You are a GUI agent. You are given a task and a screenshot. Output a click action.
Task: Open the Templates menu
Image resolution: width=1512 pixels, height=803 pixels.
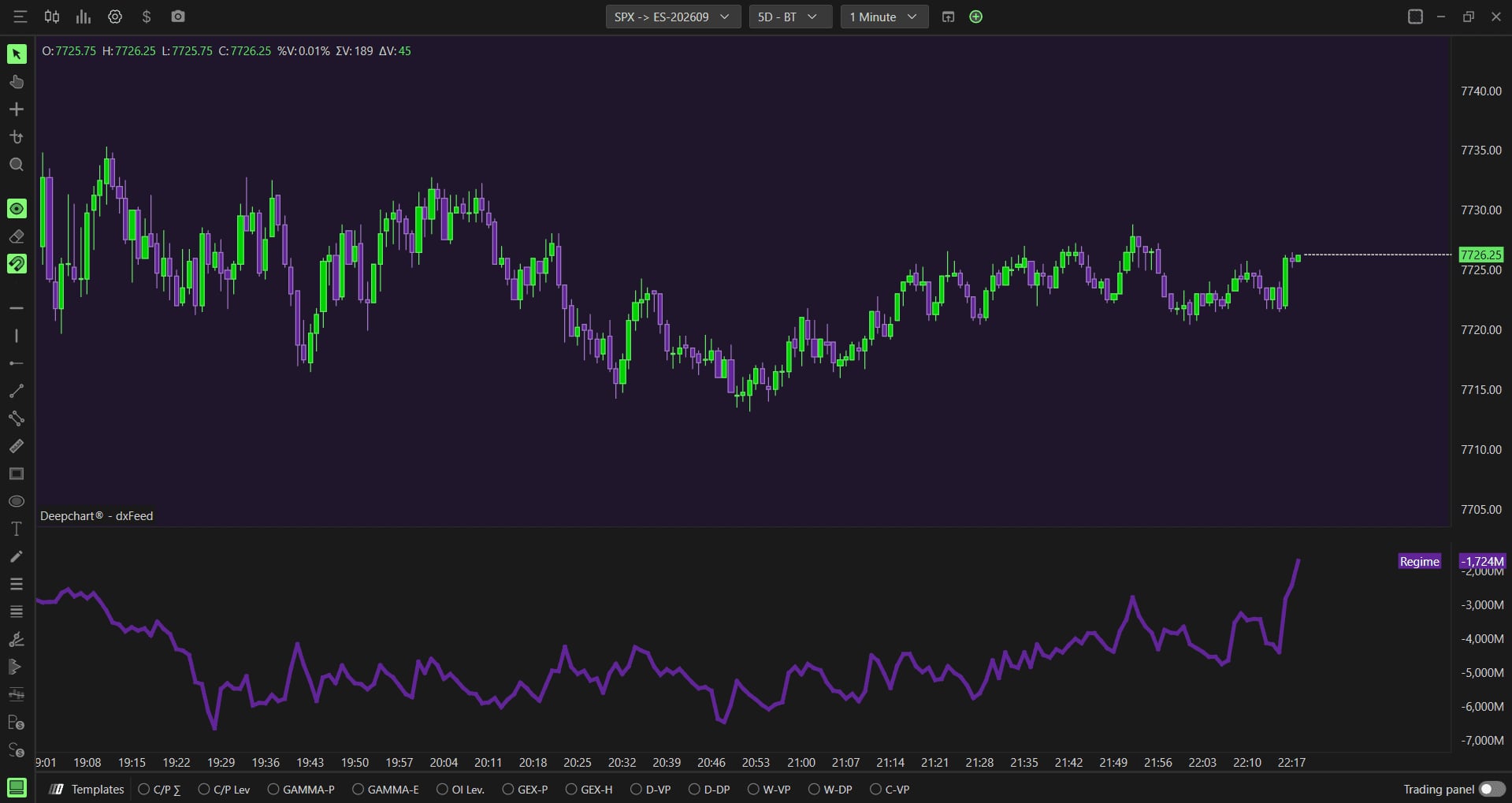click(87, 789)
